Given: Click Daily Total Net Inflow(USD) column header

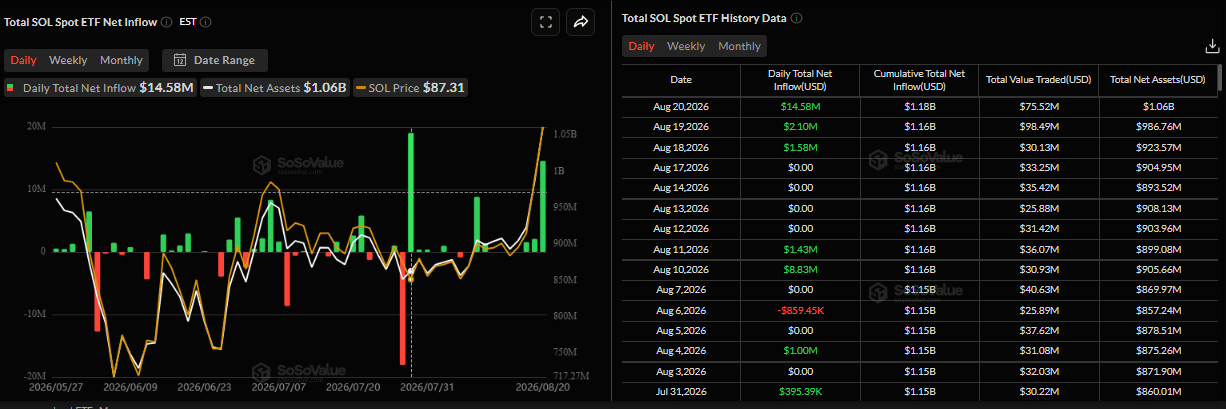Looking at the screenshot, I should 798,80.
